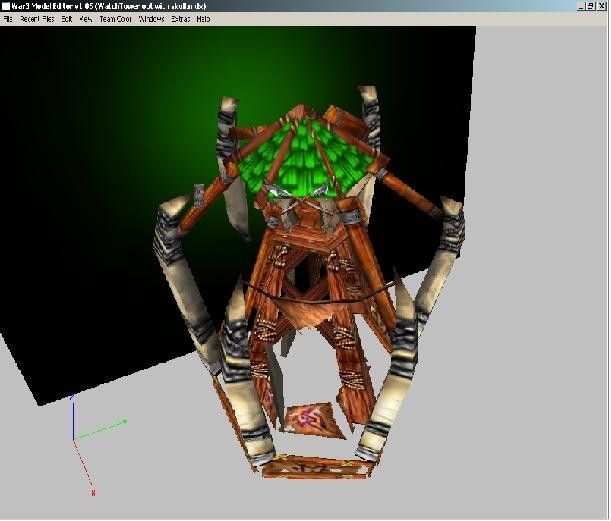Restore down the Model Editor window
The image size is (611, 521).
point(591,6)
